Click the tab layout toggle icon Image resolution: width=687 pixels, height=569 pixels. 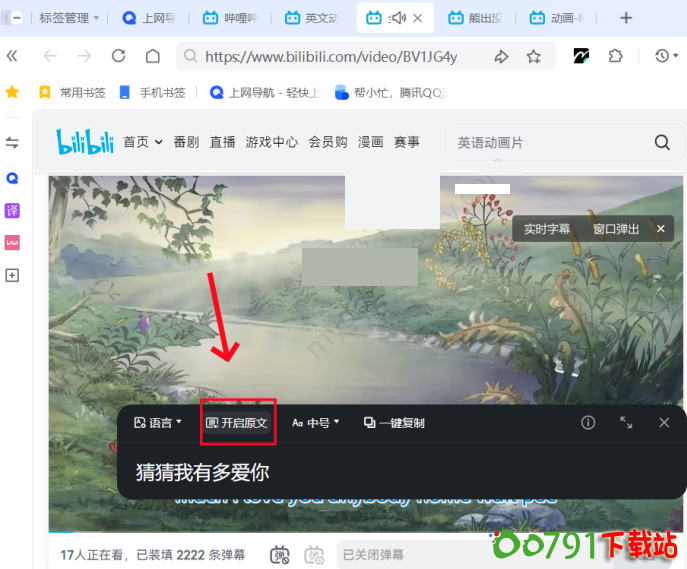pyautogui.click(x=12, y=18)
